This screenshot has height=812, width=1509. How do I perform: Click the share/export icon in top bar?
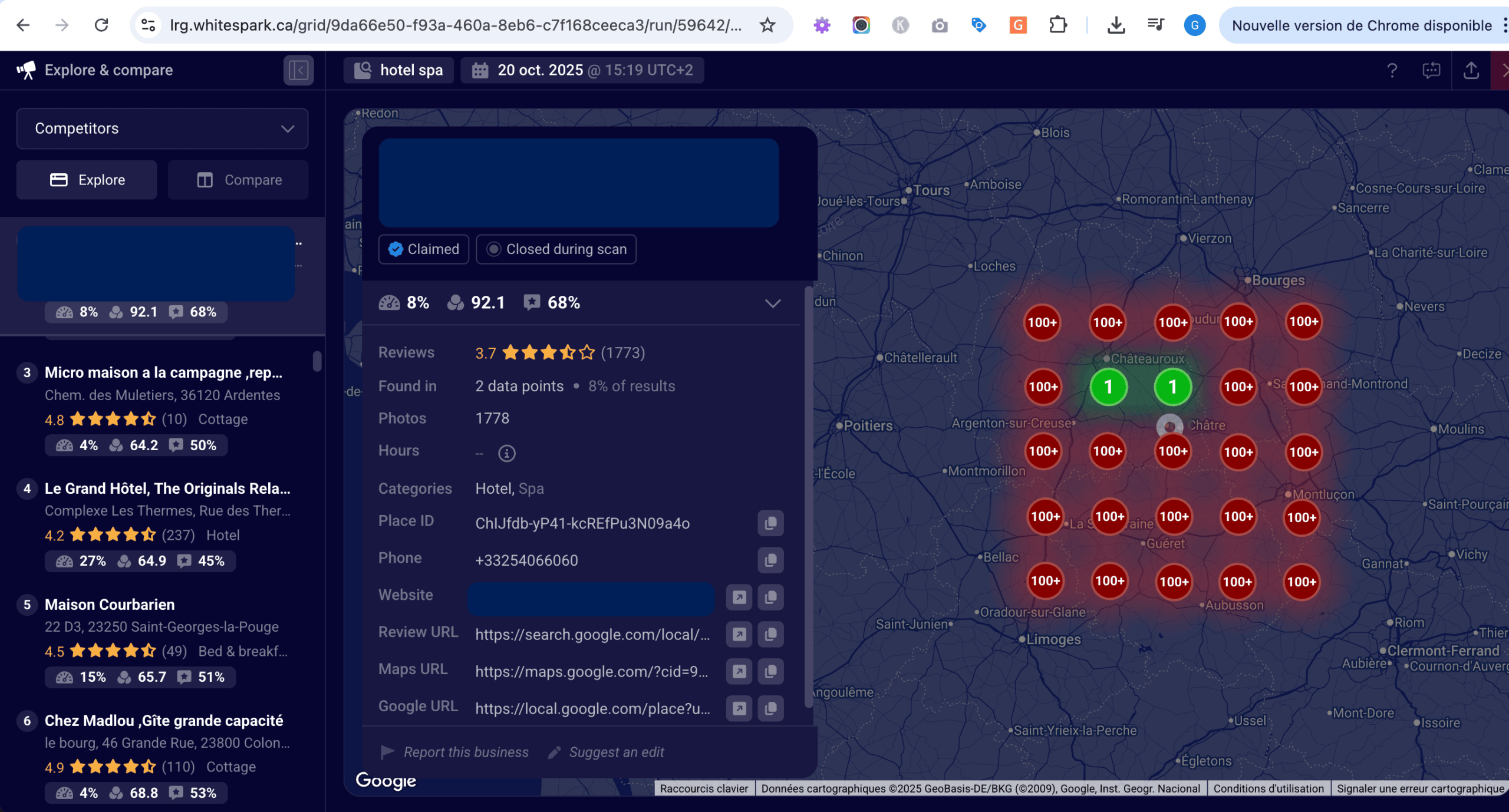click(x=1471, y=71)
